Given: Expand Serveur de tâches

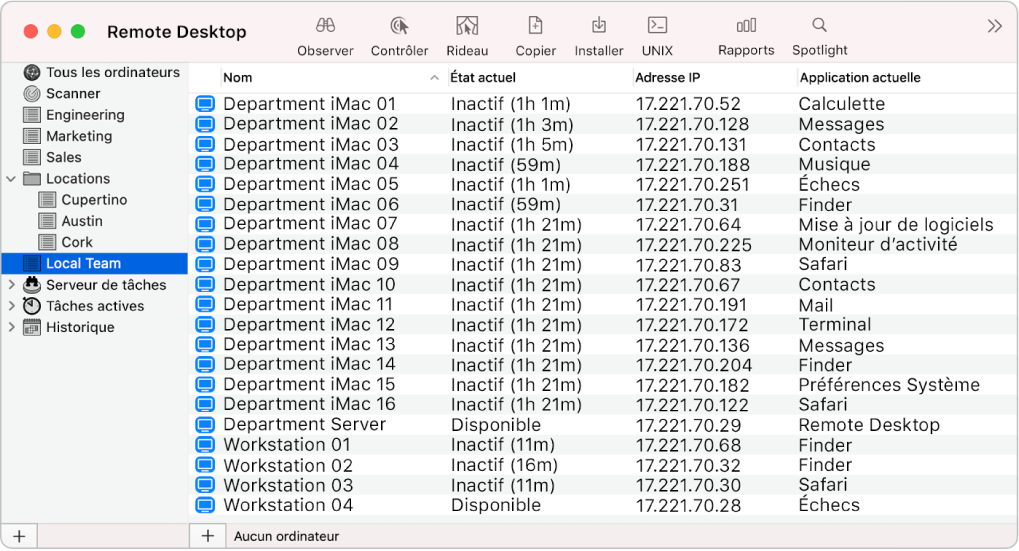Looking at the screenshot, I should [x=11, y=285].
